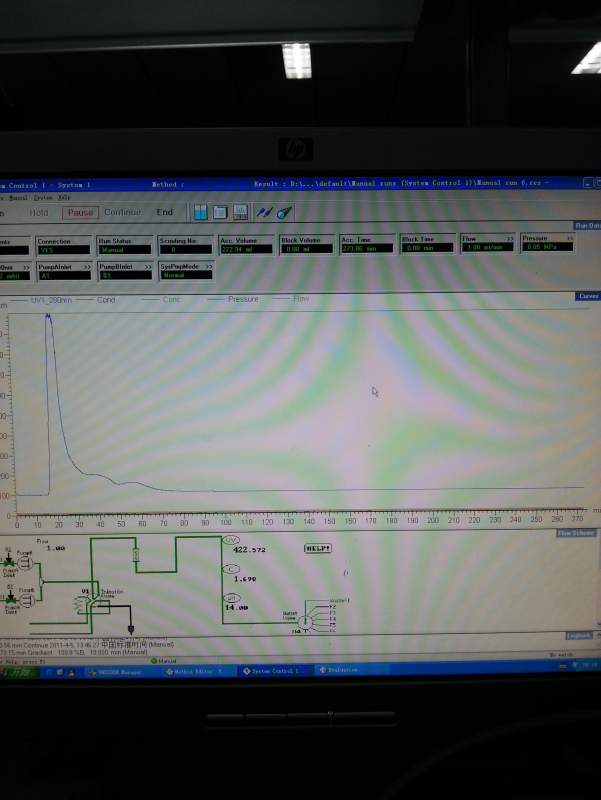Expand the SysPmpMode box arrows
This screenshot has width=601, height=800.
pos(209,266)
